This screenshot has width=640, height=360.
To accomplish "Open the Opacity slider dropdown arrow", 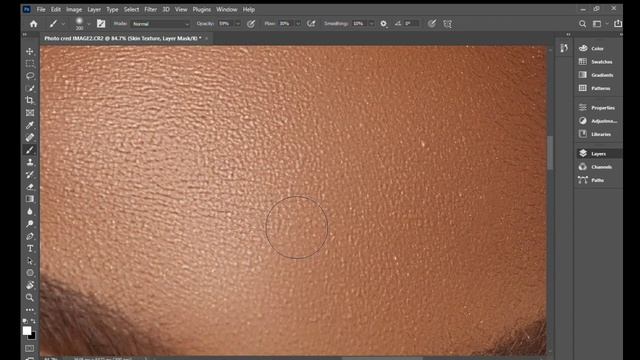I will point(238,24).
